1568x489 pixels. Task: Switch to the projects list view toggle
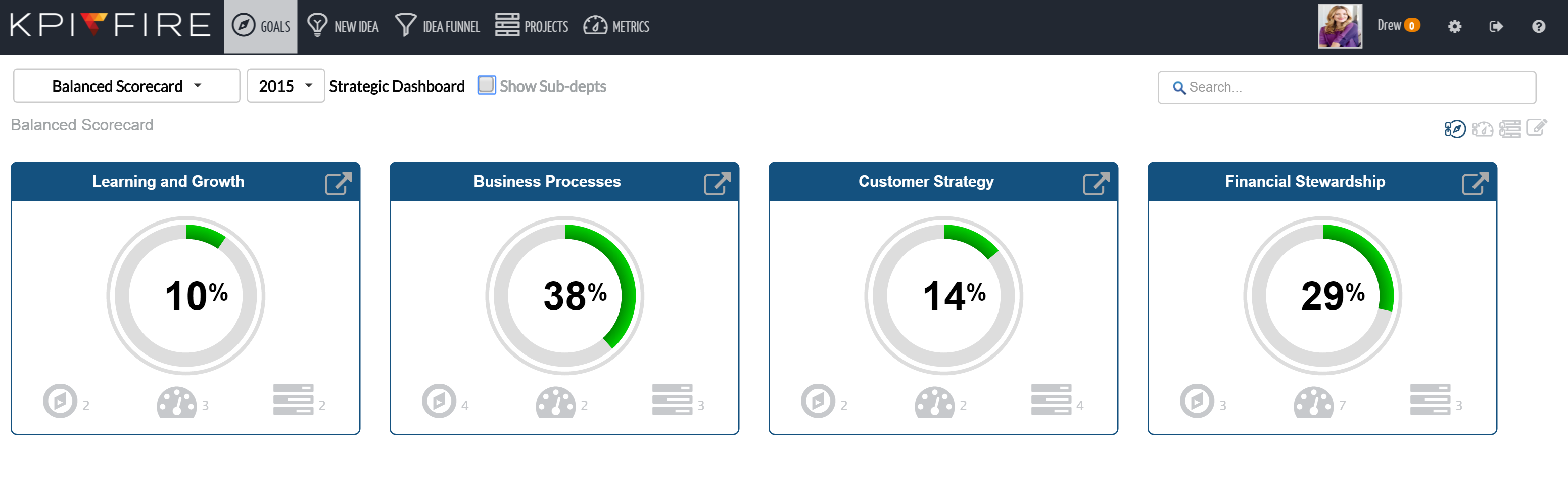tap(1509, 129)
